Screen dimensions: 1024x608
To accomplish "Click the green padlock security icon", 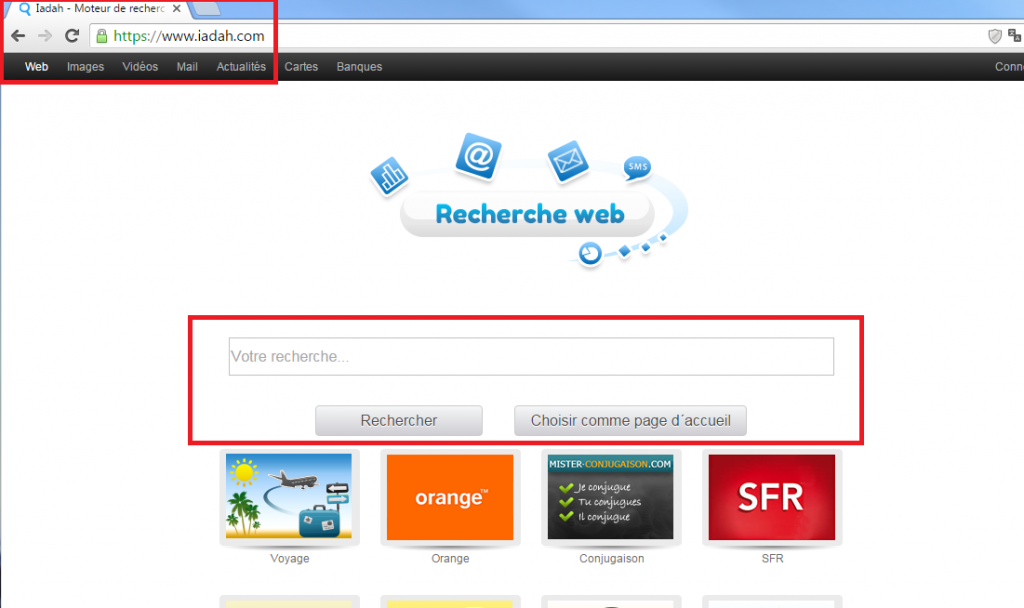I will coord(100,36).
